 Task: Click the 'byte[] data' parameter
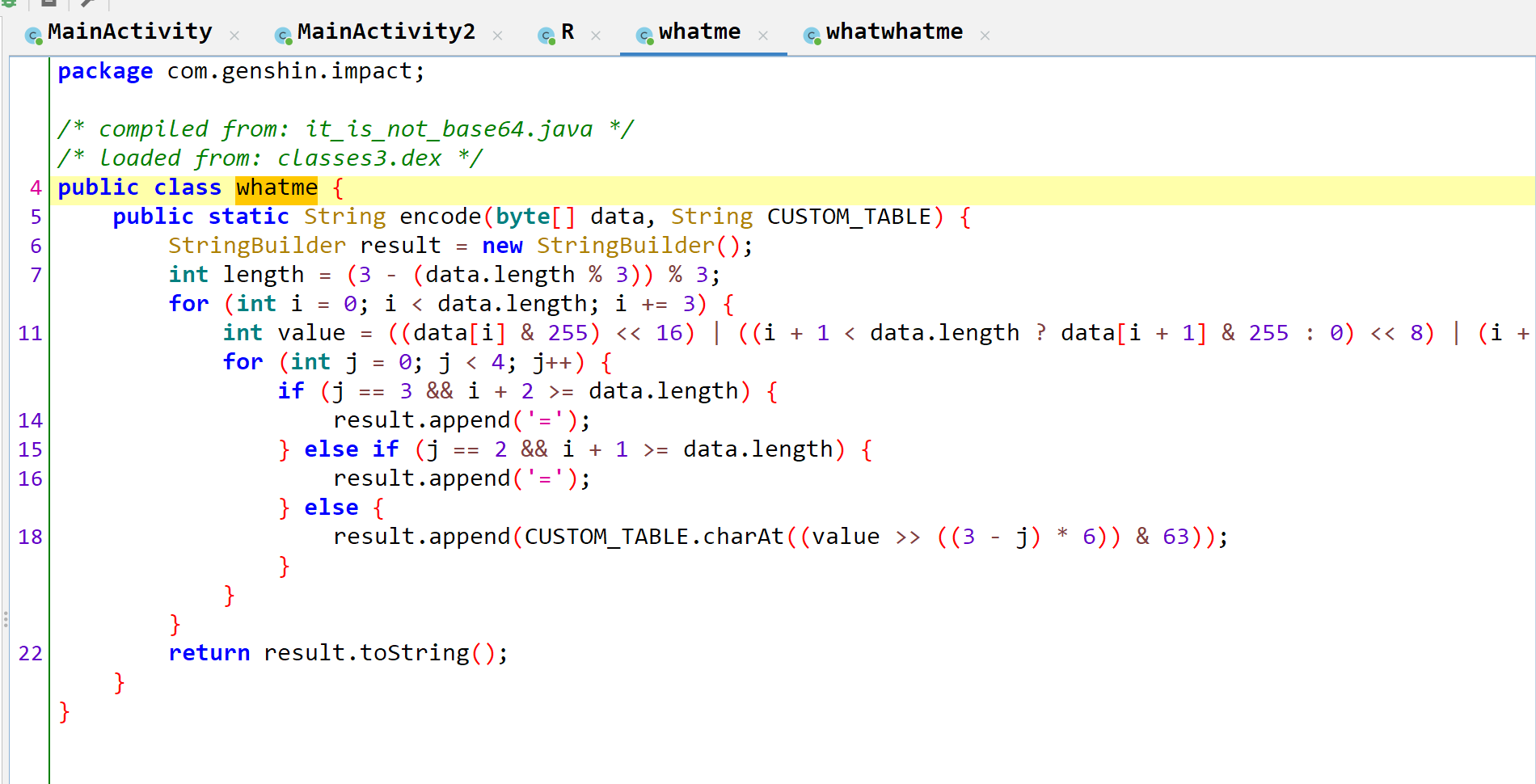click(x=570, y=217)
